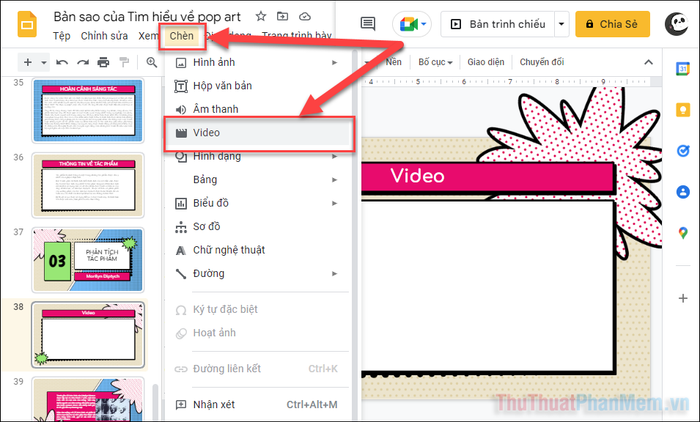Click the Chia Sẻ share button
This screenshot has width=700, height=422.
point(612,24)
